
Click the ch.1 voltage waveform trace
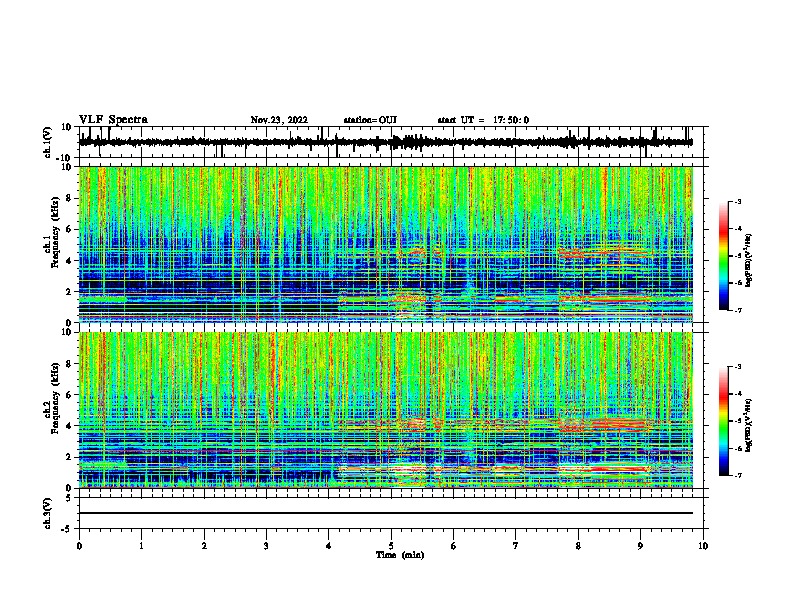pos(386,142)
